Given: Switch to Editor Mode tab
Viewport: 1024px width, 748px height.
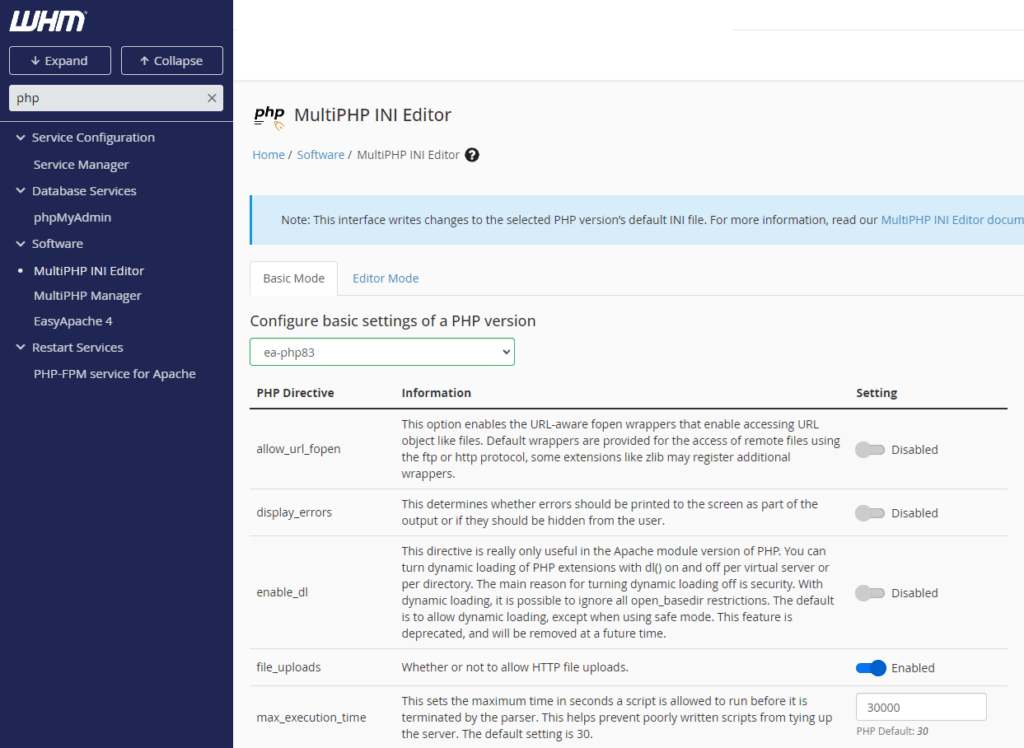Looking at the screenshot, I should [386, 278].
